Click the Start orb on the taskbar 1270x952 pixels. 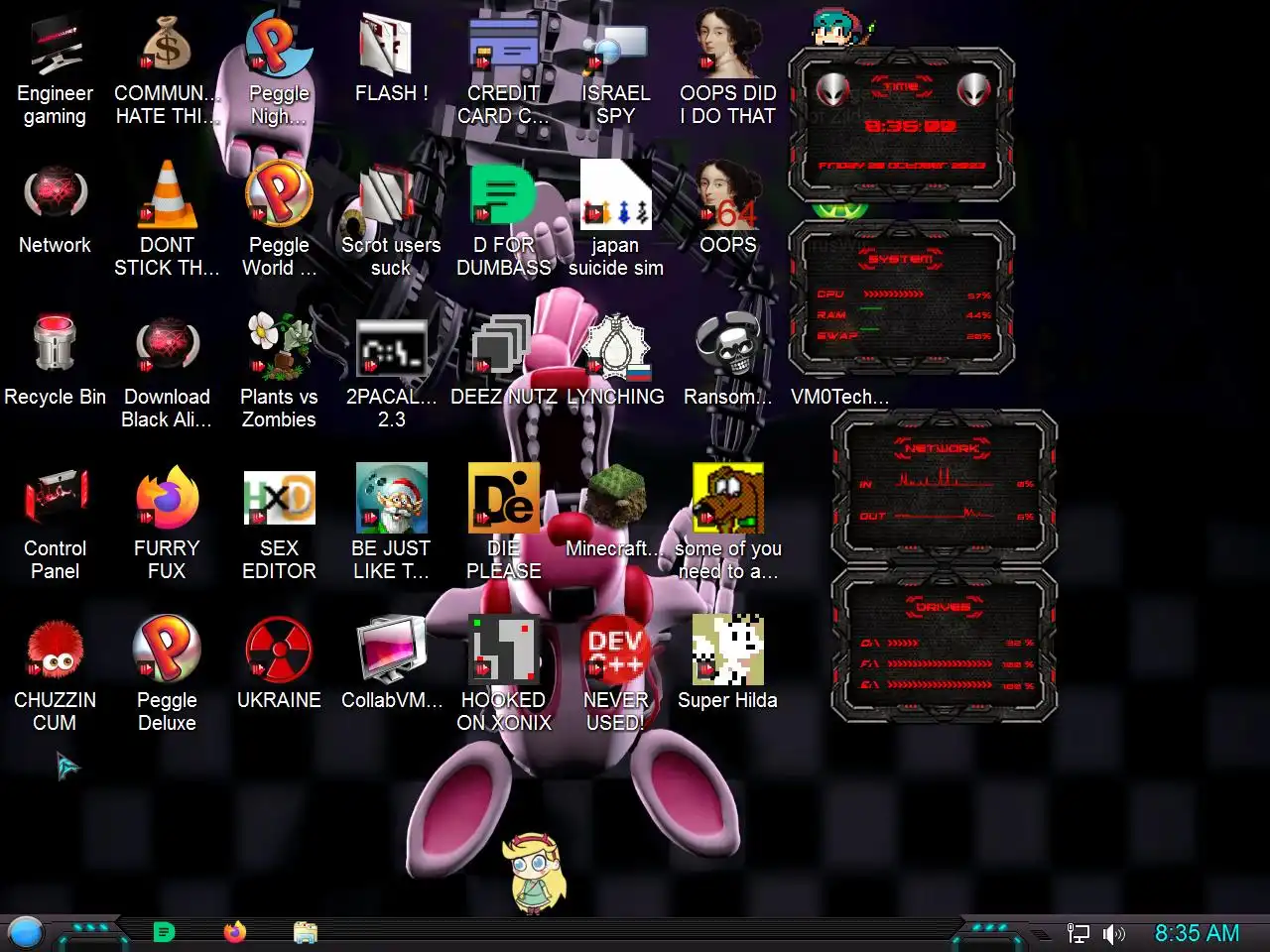pyautogui.click(x=27, y=932)
